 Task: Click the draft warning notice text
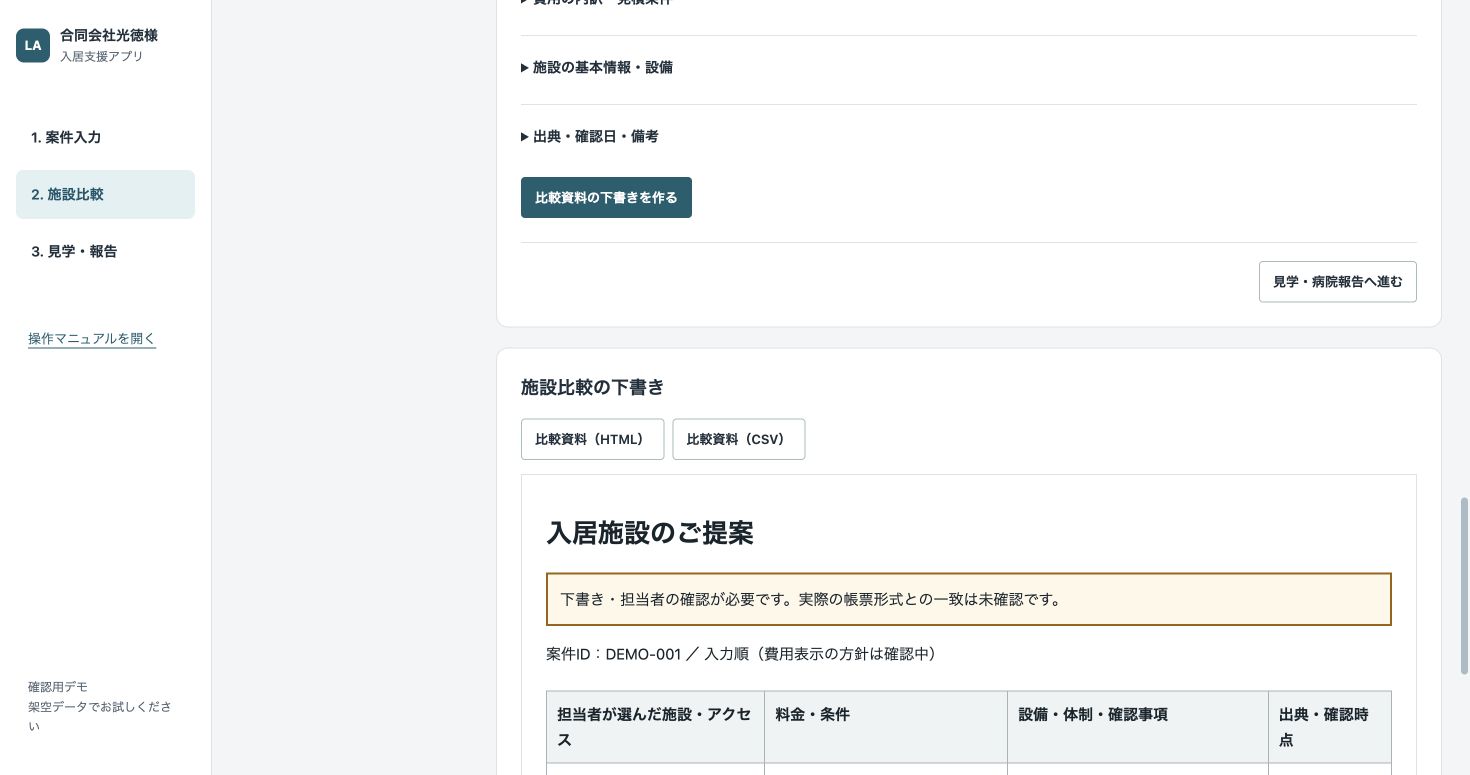811,599
